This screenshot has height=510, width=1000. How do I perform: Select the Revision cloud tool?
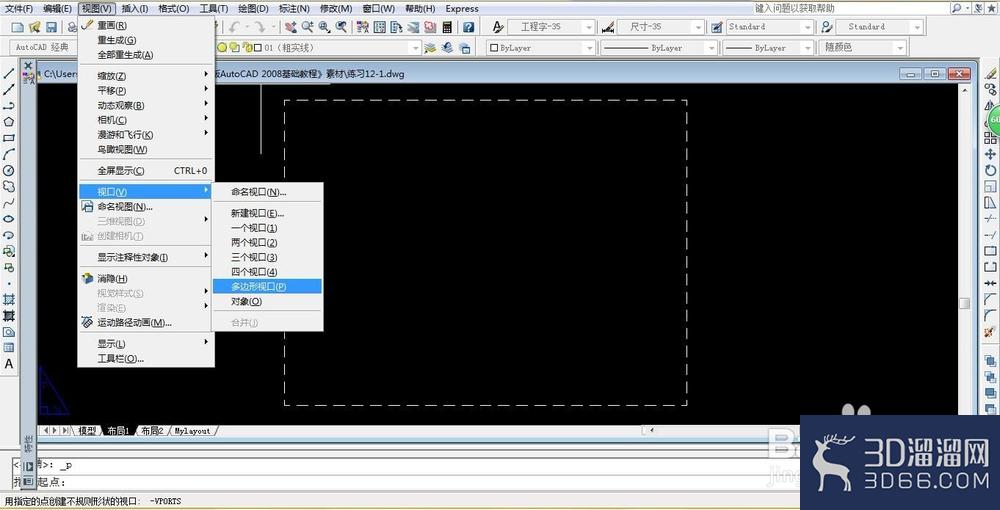(9, 186)
